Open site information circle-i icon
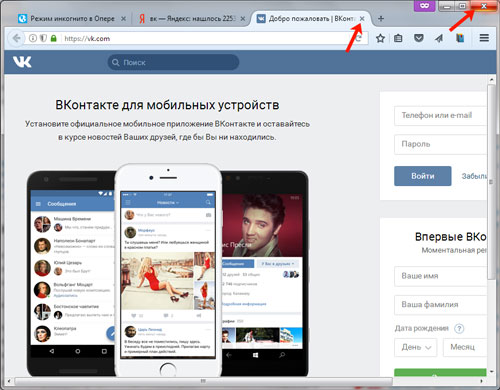The height and width of the screenshot is (390, 500). point(33,38)
